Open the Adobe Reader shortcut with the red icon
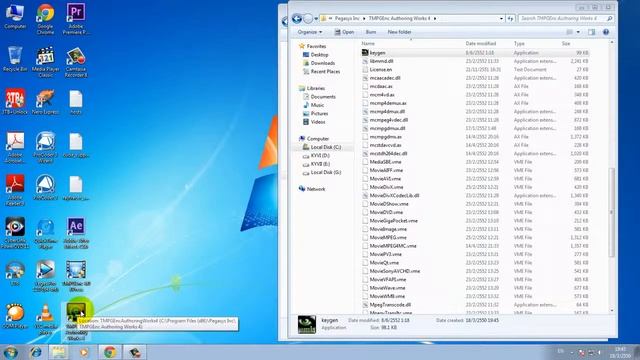 [15, 190]
